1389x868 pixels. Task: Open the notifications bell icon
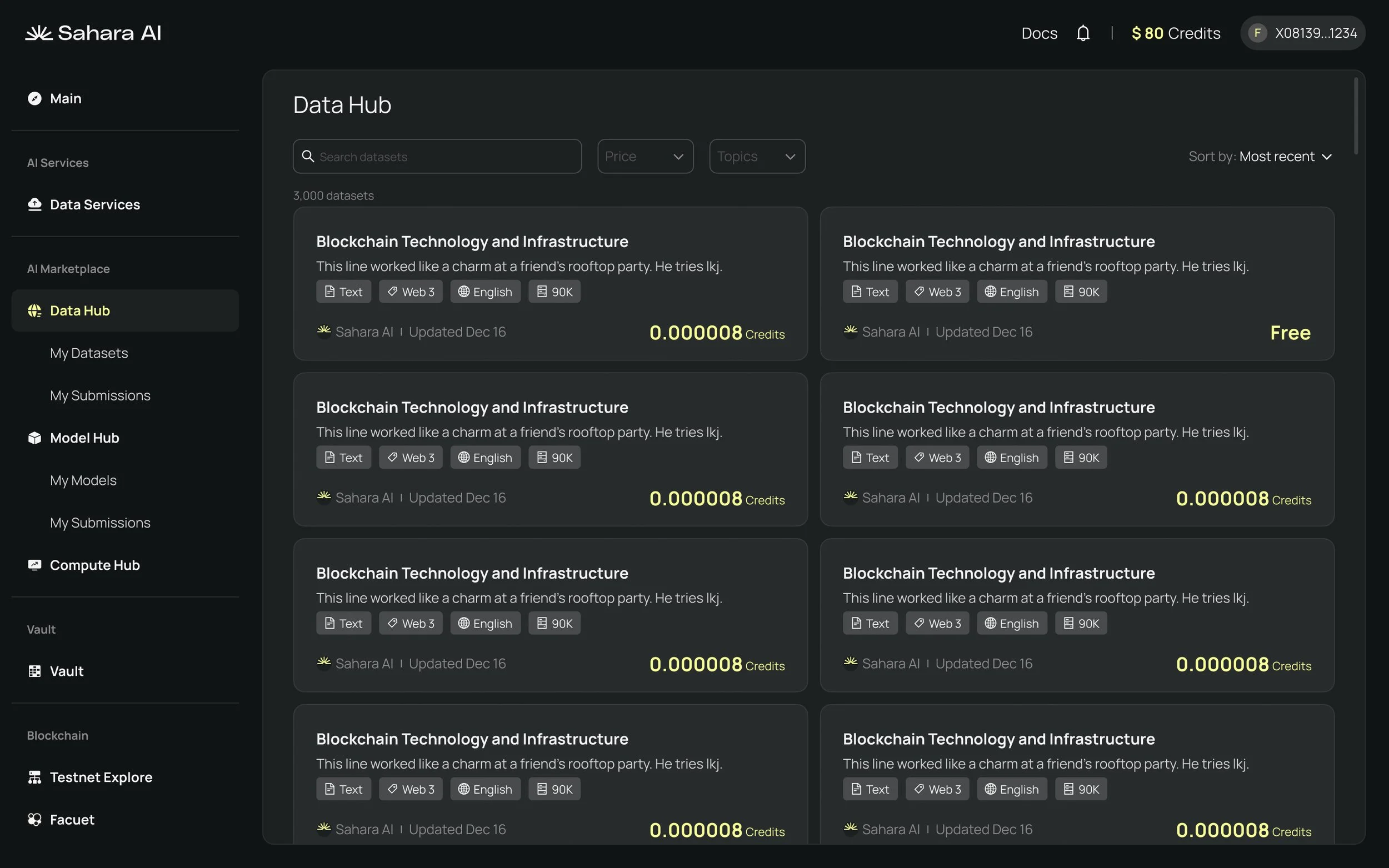click(1082, 33)
